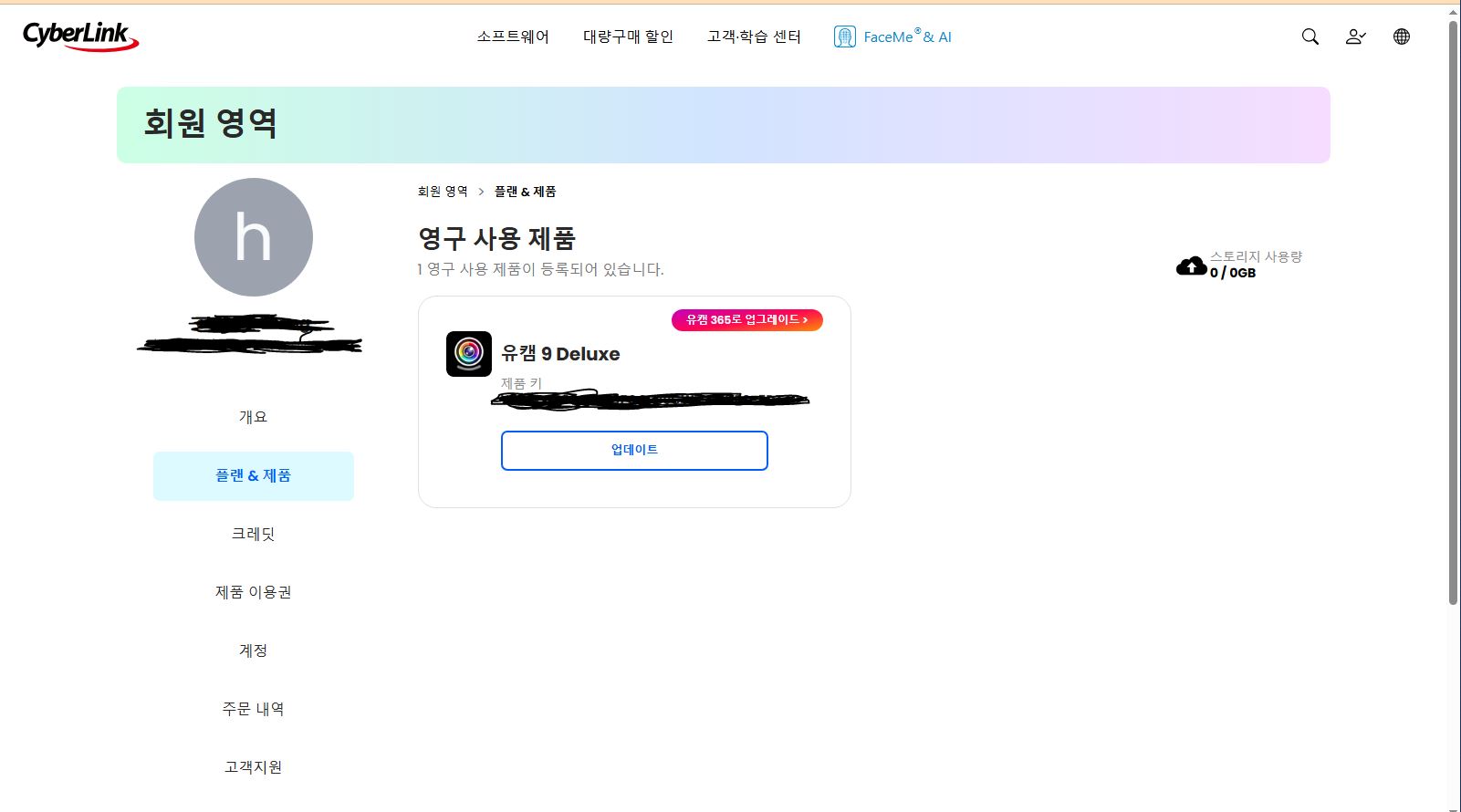Open the FaceMe & AI menu

(892, 36)
